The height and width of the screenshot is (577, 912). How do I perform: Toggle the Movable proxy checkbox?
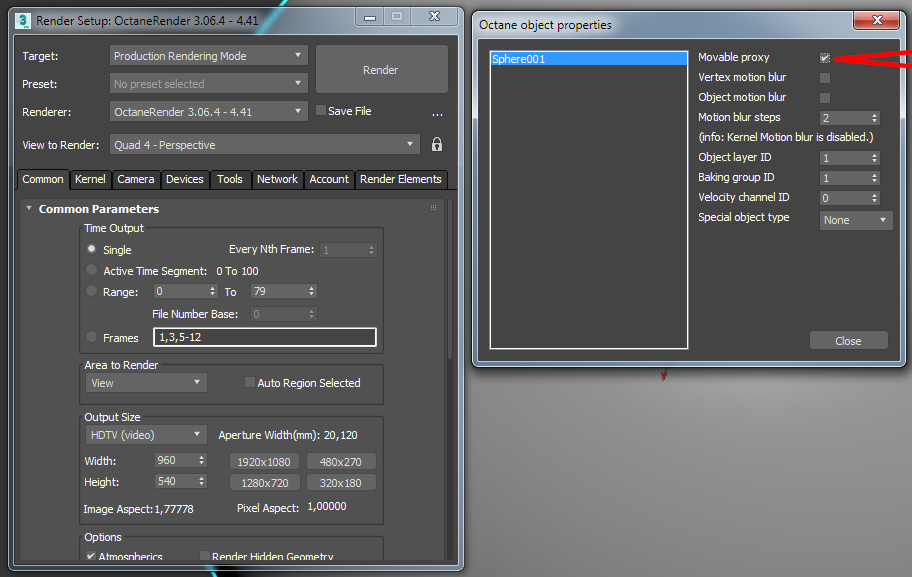pos(825,58)
